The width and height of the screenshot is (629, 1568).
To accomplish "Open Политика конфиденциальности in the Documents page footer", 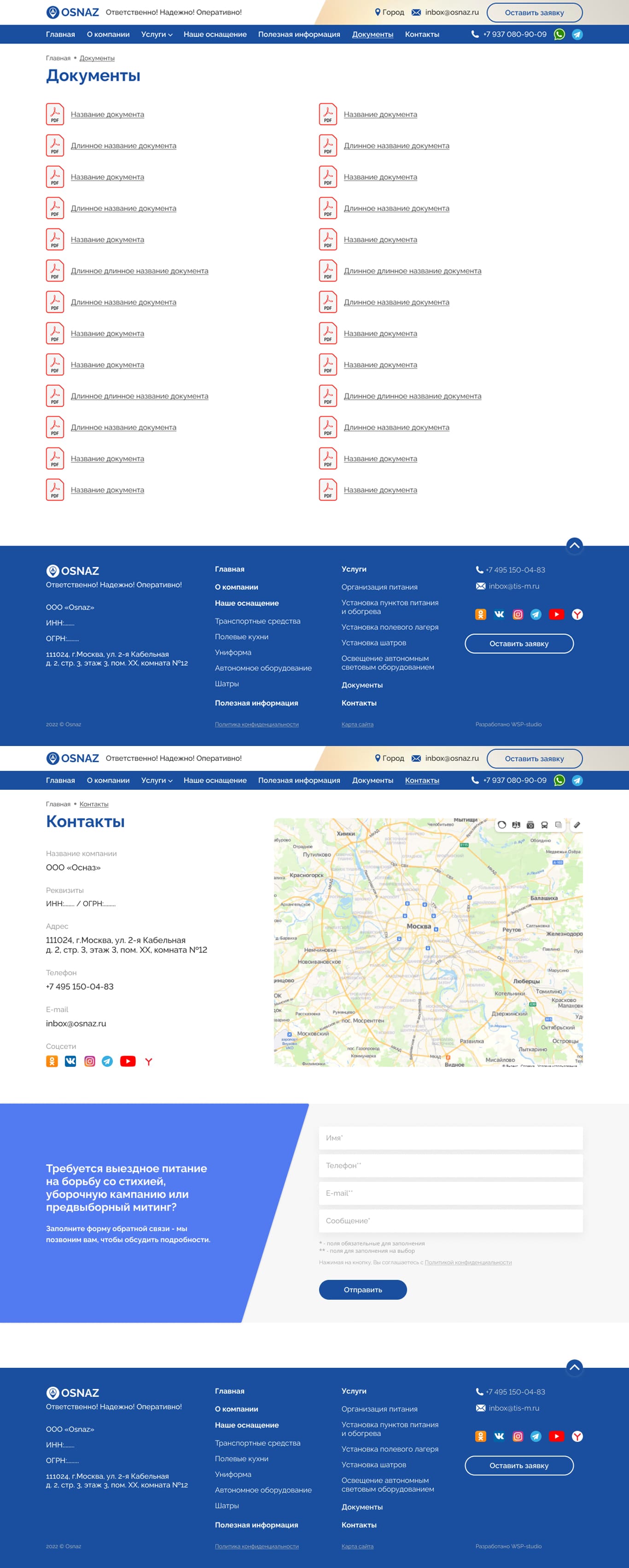I will [x=256, y=724].
